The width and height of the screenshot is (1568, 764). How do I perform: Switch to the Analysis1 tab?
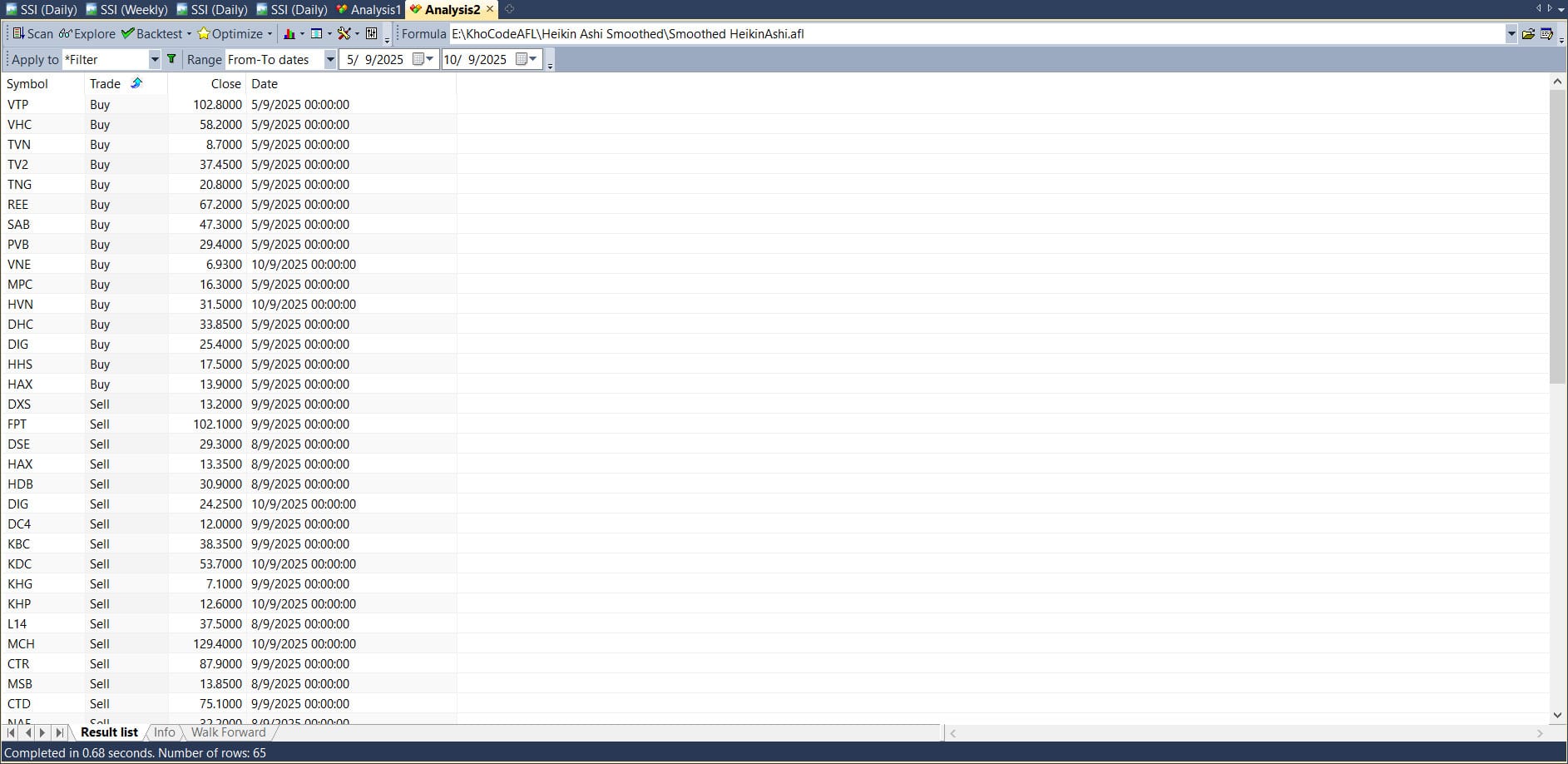click(x=369, y=10)
